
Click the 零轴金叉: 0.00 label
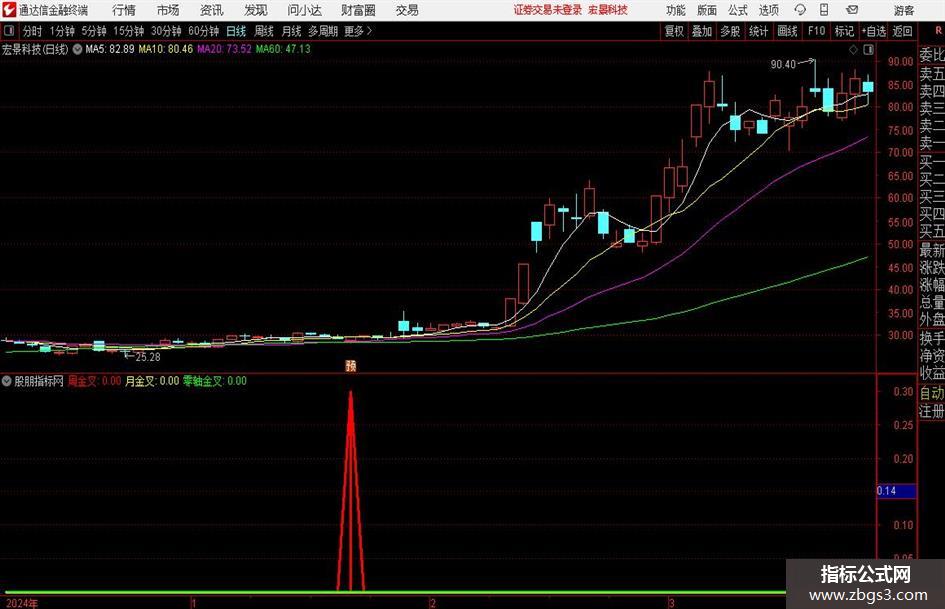pos(215,381)
